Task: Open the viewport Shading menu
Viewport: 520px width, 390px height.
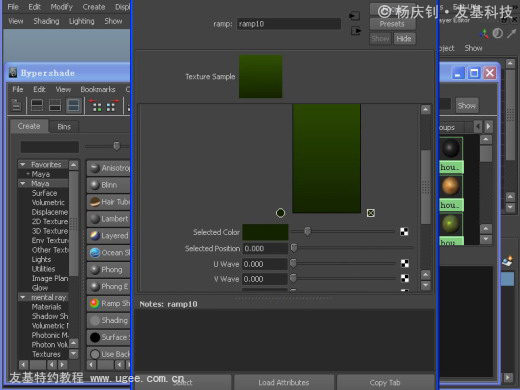Action: point(46,21)
